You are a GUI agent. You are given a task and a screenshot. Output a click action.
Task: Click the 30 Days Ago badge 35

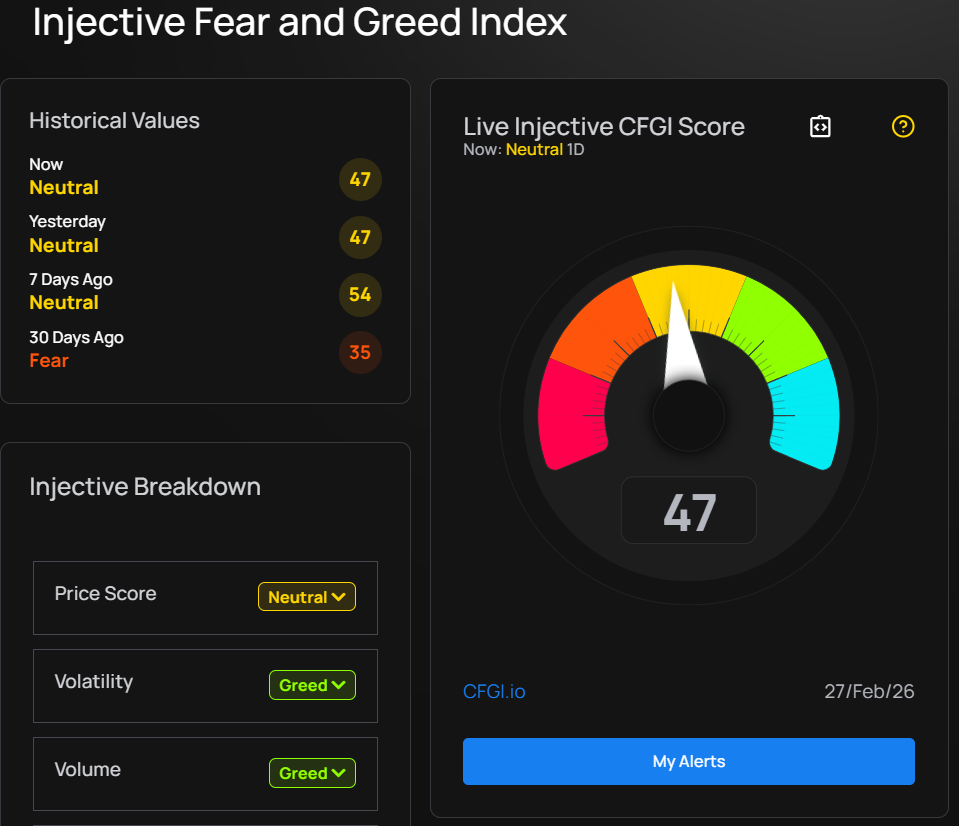pos(360,352)
